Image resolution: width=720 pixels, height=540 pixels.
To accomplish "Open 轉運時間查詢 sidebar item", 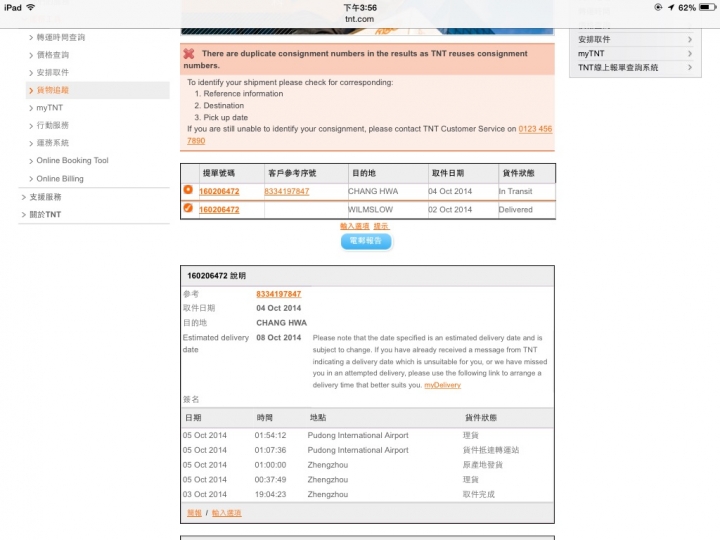I will [x=61, y=37].
